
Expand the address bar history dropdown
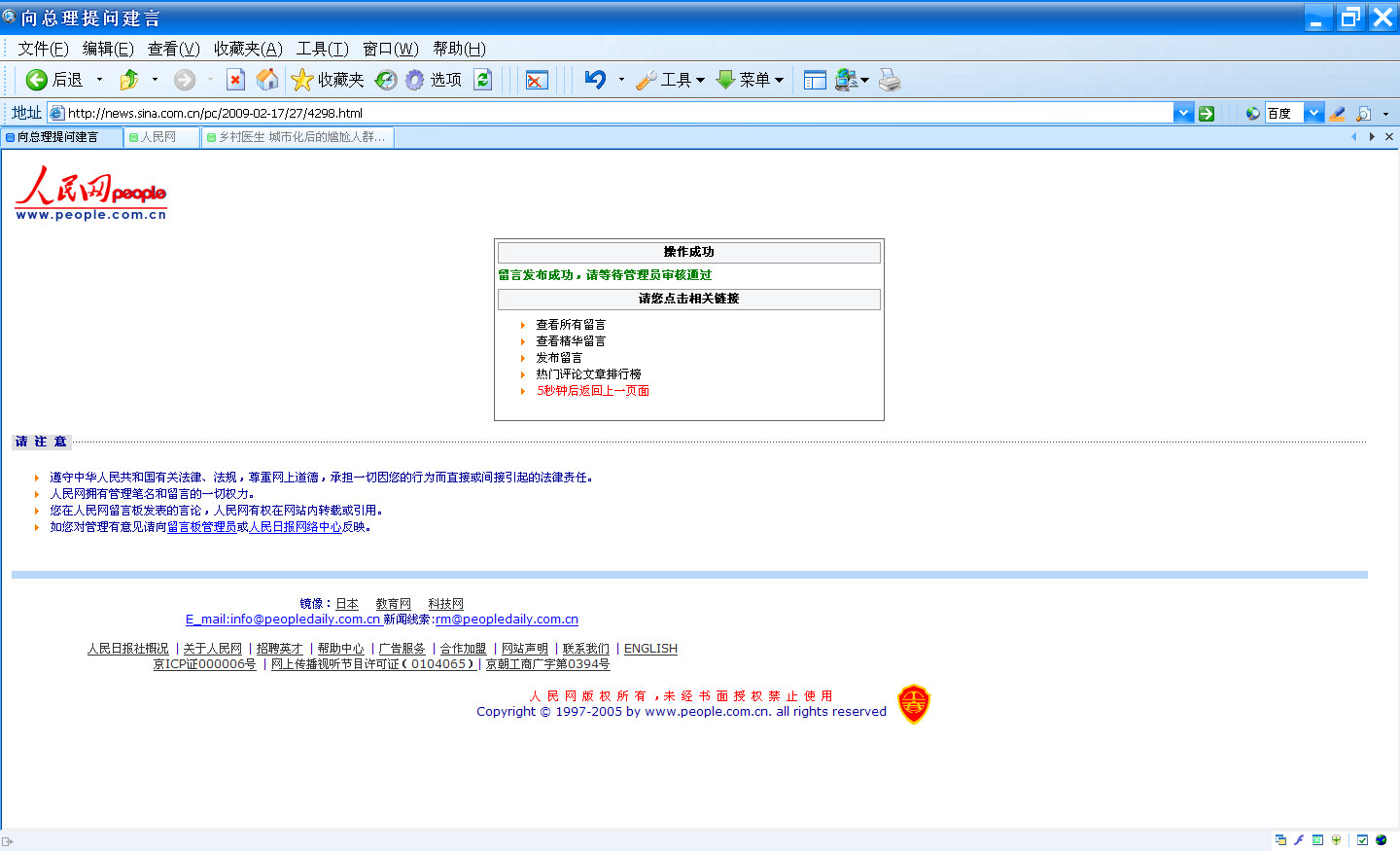coord(1183,114)
